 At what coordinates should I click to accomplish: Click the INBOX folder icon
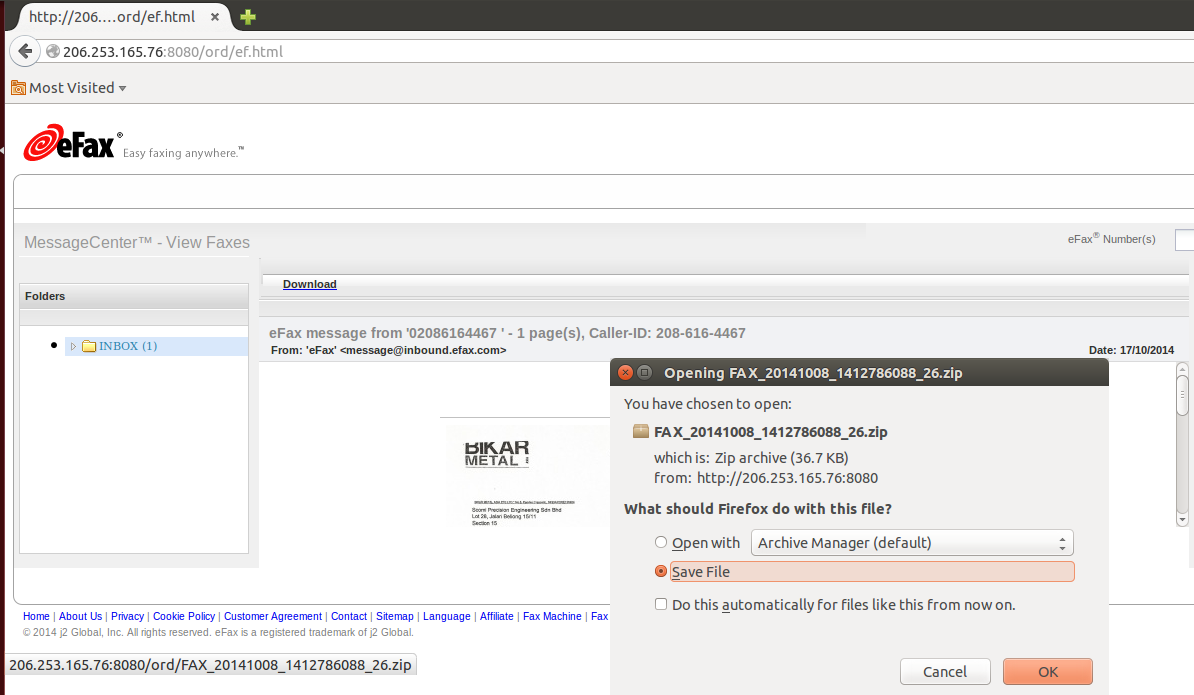tap(89, 346)
